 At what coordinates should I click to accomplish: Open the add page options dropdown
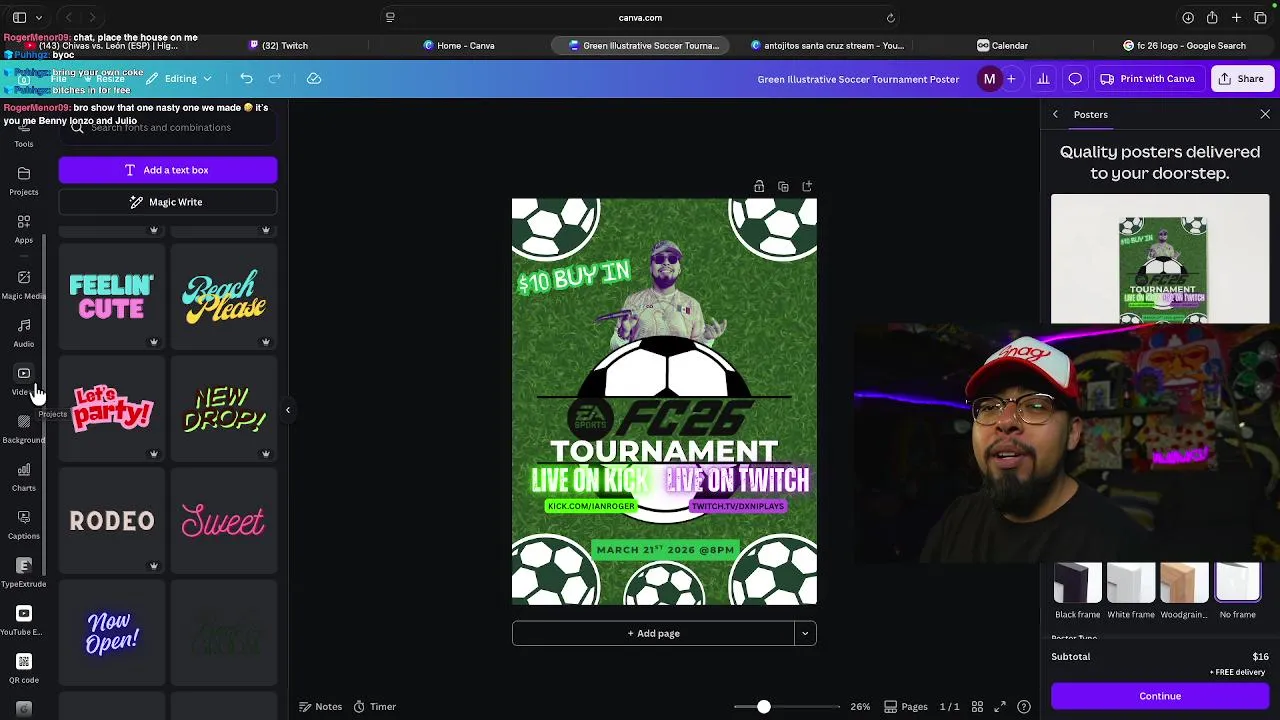[805, 633]
